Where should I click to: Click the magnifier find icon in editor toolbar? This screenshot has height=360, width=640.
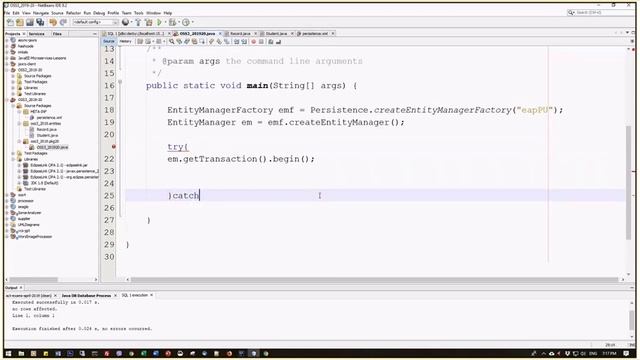(172, 42)
